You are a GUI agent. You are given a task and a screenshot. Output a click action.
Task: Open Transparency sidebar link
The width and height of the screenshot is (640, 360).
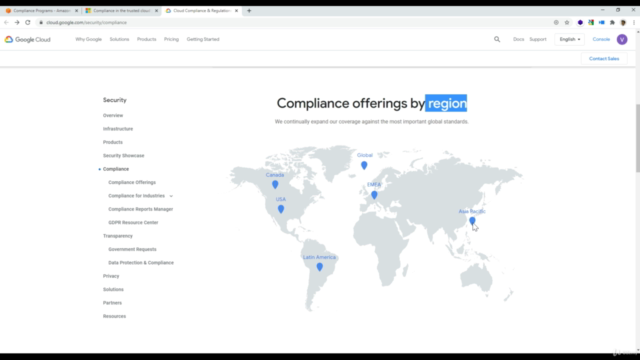click(x=118, y=236)
